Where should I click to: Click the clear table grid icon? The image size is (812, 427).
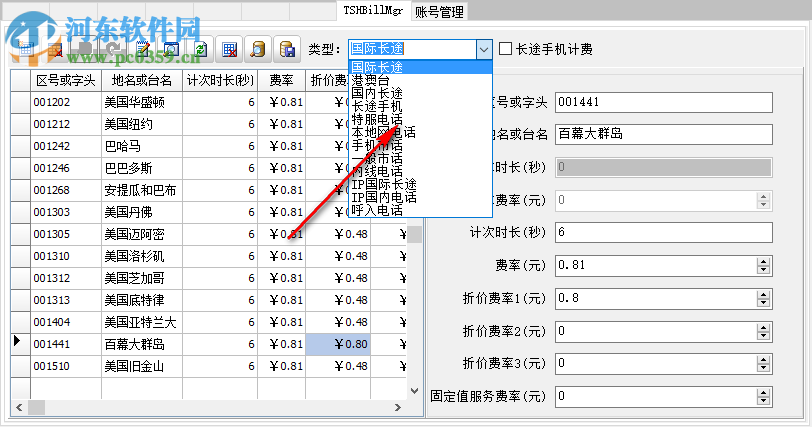(x=229, y=50)
